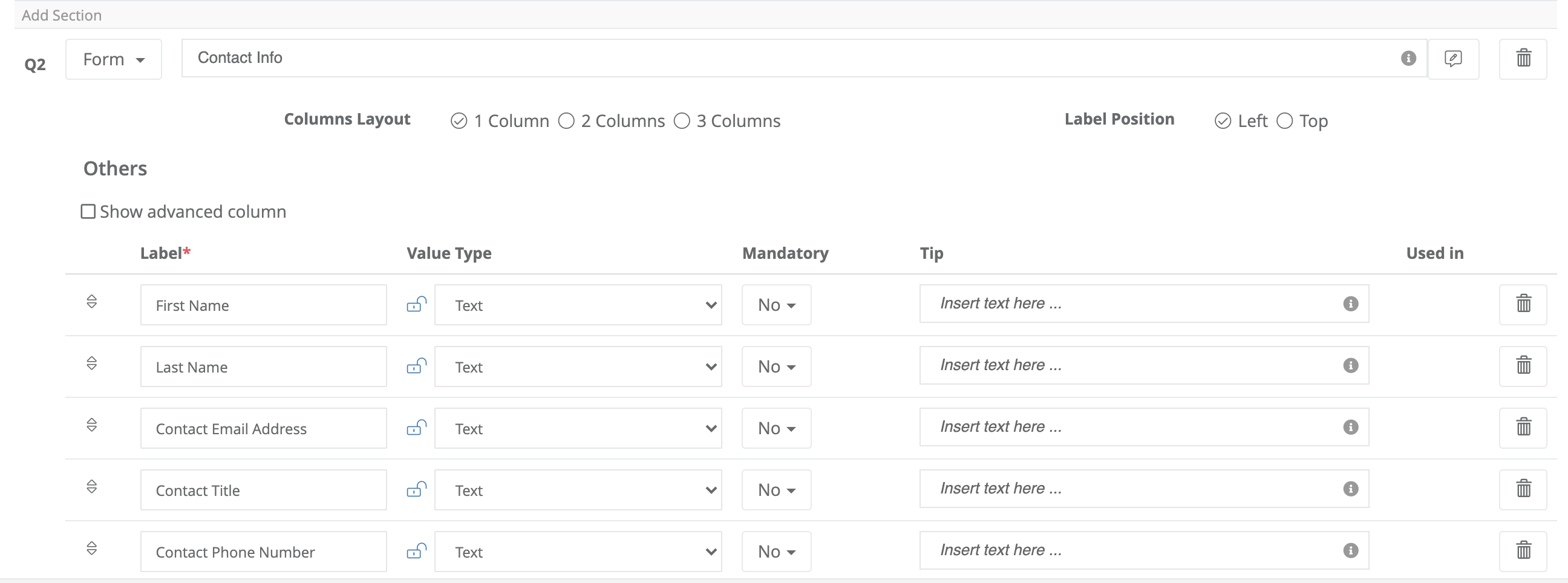Click the unlock icon beside Contact Title
Viewport: 1568px width, 583px height.
416,490
